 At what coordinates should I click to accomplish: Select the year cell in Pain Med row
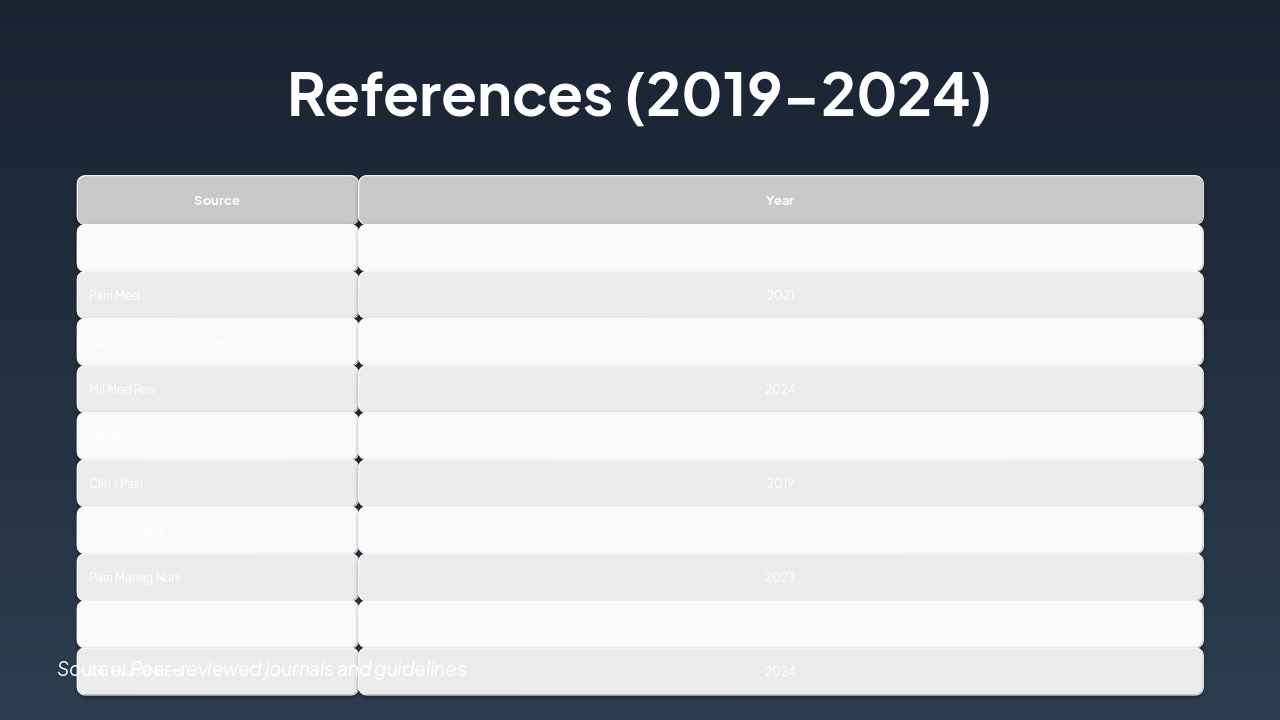click(x=780, y=295)
